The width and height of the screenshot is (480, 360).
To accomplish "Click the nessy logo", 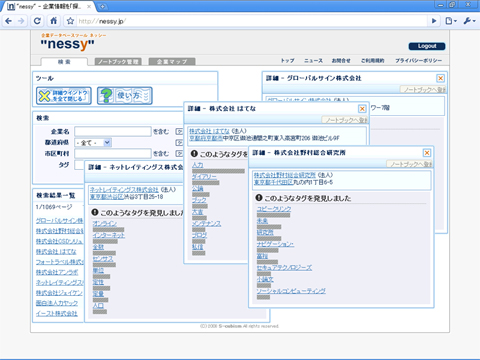I will point(68,44).
